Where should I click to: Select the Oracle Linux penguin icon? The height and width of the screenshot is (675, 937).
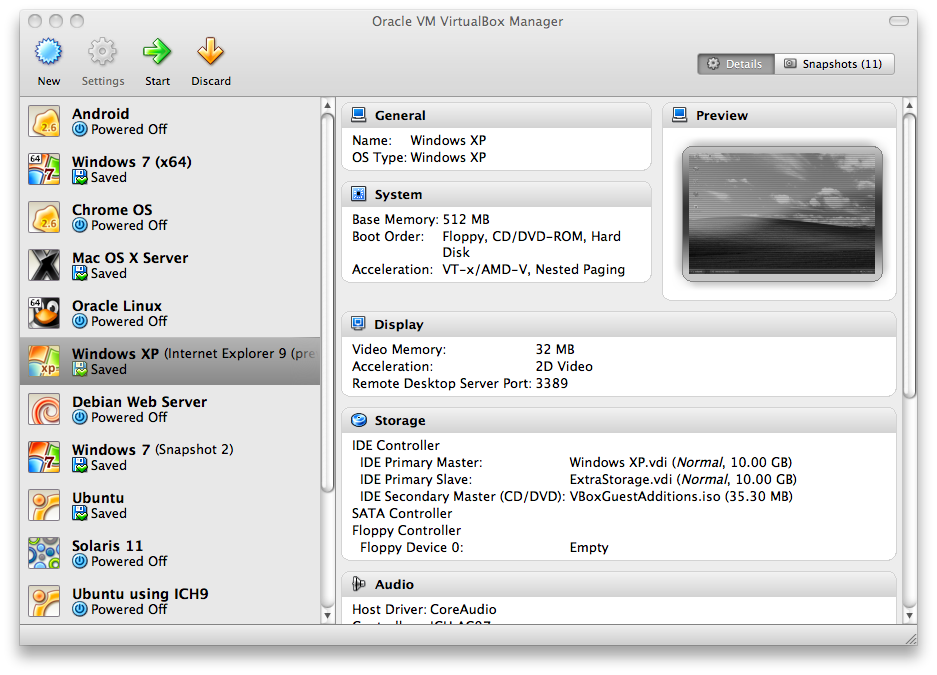pyautogui.click(x=45, y=314)
